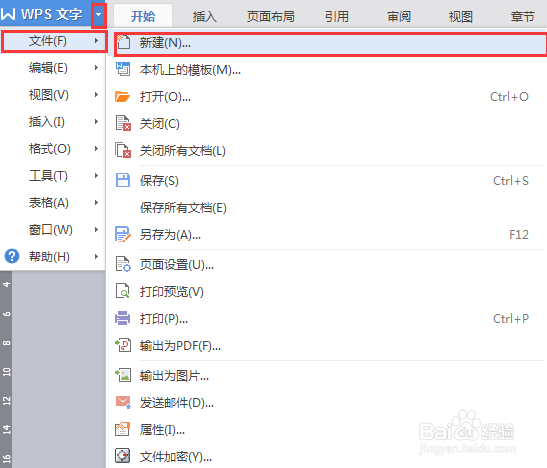Image resolution: width=547 pixels, height=468 pixels.
Task: Click the file encryption icon beside 文件加密(Y)
Action: [123, 456]
